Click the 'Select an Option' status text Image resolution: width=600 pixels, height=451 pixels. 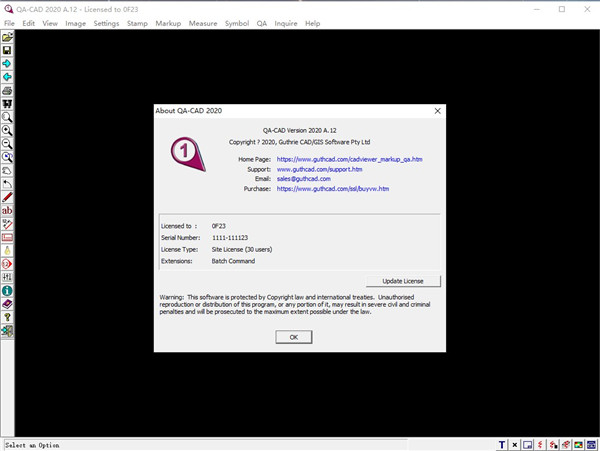(x=32, y=445)
